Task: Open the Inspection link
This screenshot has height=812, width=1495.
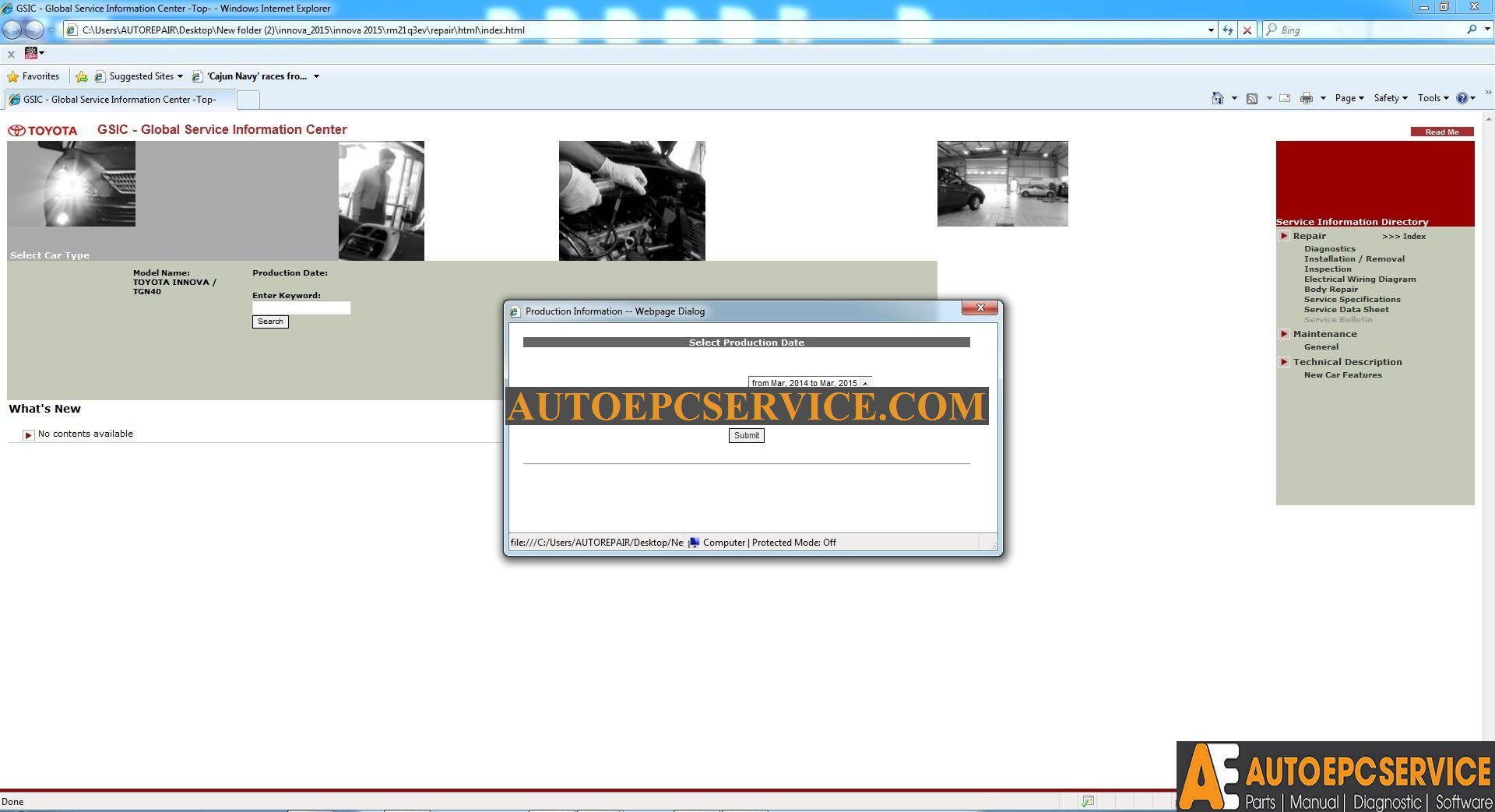Action: [1328, 269]
